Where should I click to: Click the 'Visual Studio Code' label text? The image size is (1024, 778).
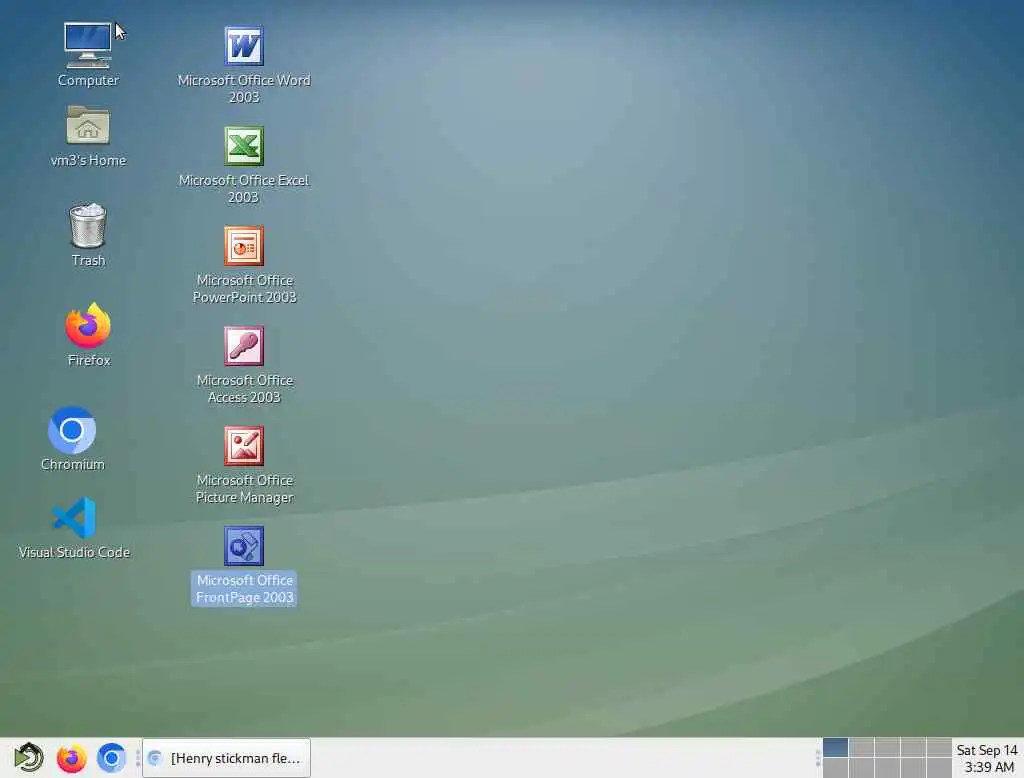pos(74,552)
